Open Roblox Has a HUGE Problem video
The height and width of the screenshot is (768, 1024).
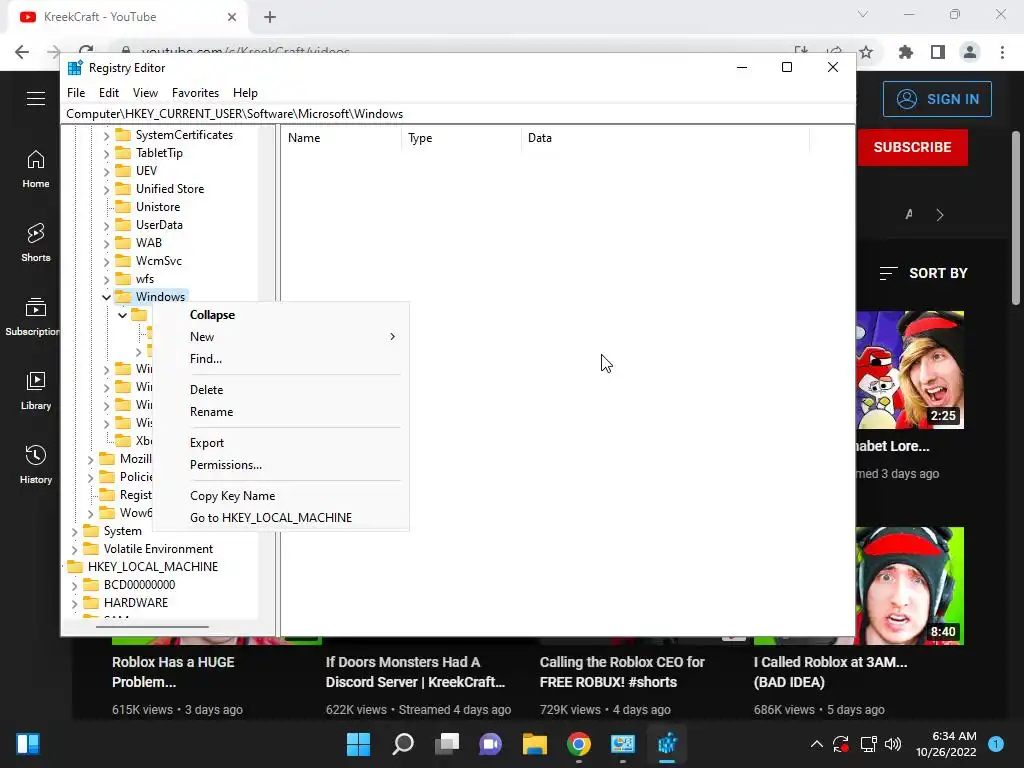[173, 672]
